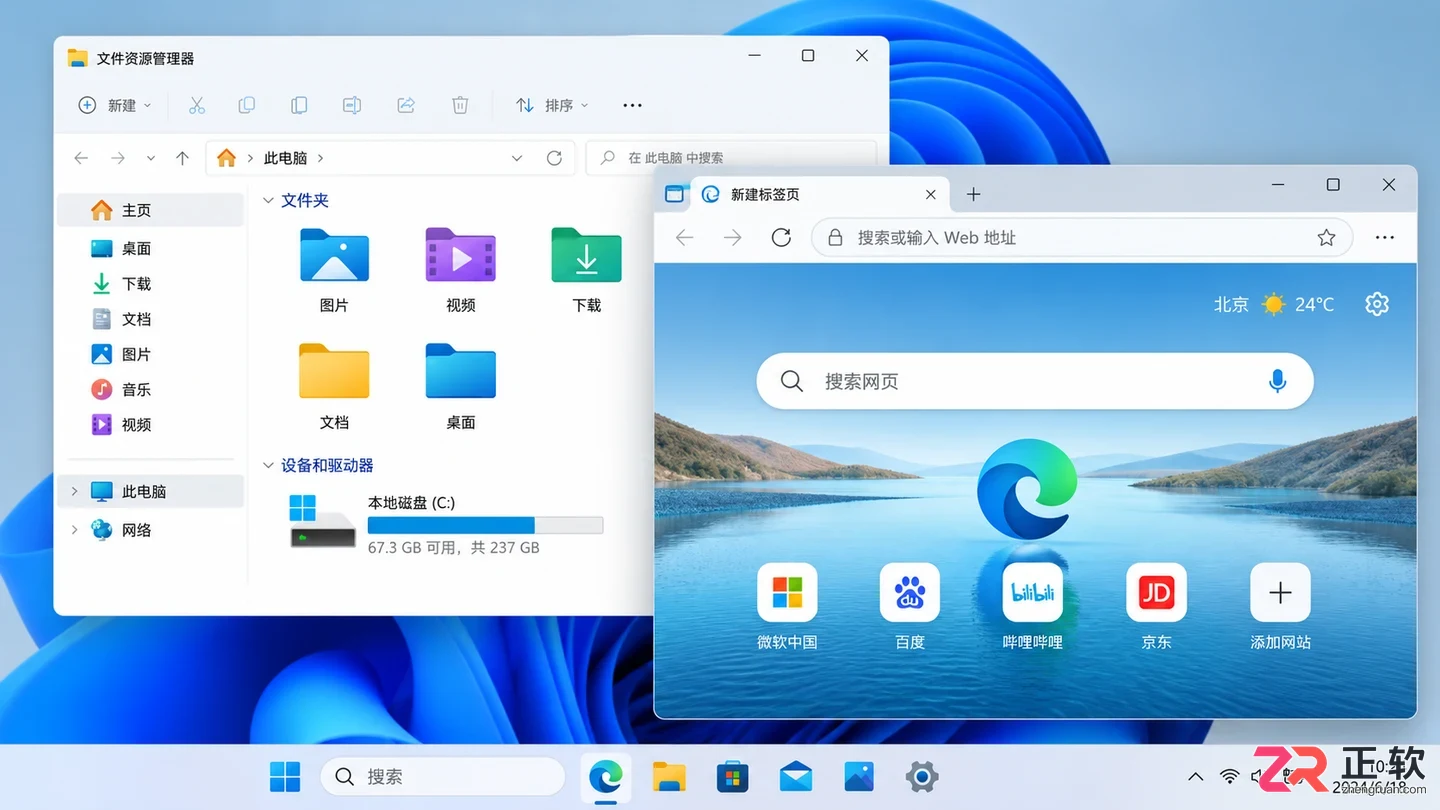Close the 新建标签页 tab in Edge
This screenshot has height=810, width=1440.
click(x=930, y=195)
